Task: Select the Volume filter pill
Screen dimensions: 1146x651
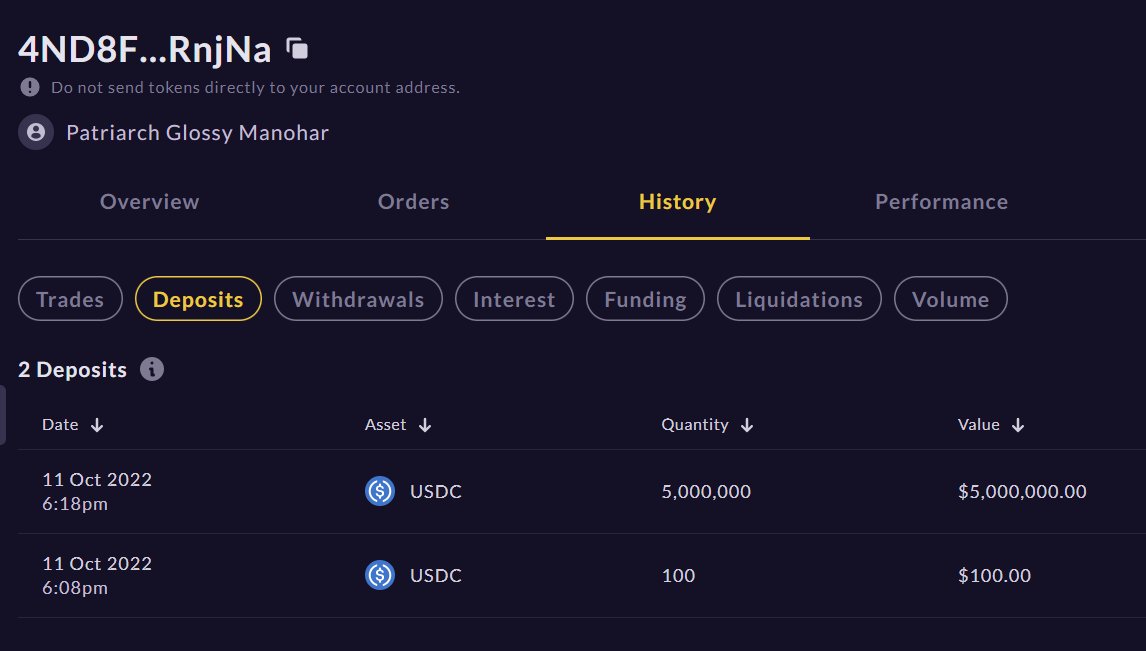Action: pos(950,299)
